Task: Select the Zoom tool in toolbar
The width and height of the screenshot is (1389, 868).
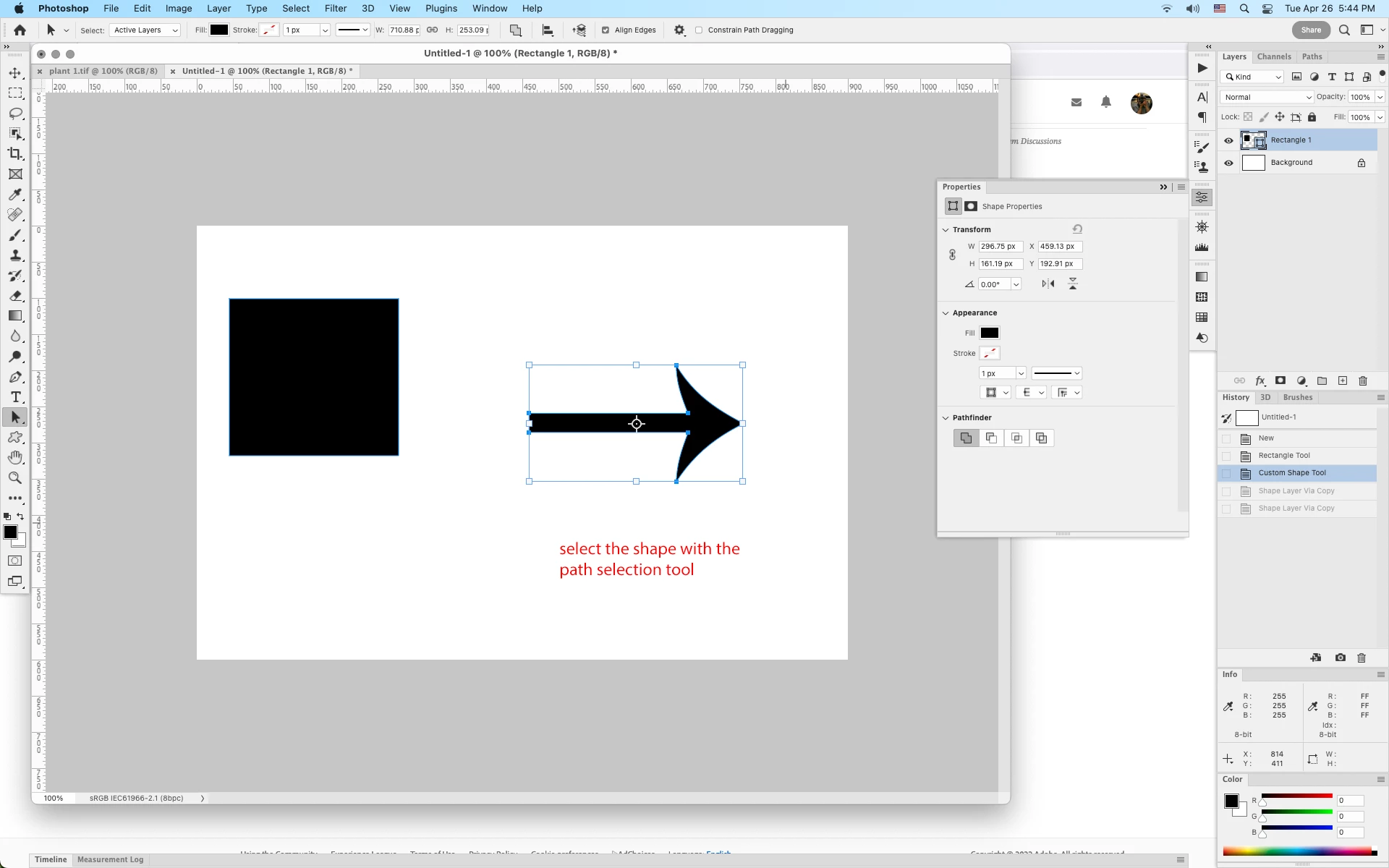Action: (x=15, y=478)
